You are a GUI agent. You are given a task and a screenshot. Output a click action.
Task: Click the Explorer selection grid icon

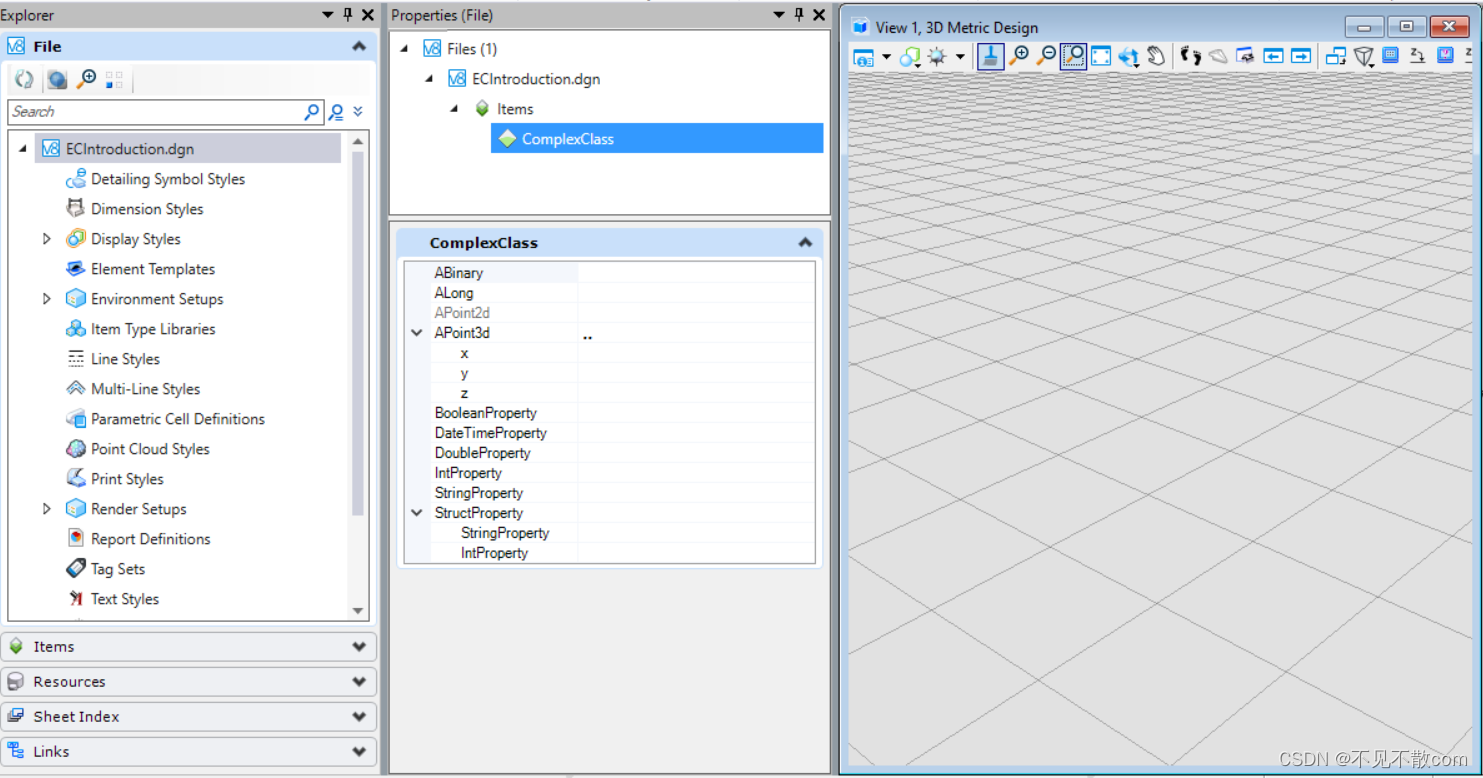click(x=114, y=80)
